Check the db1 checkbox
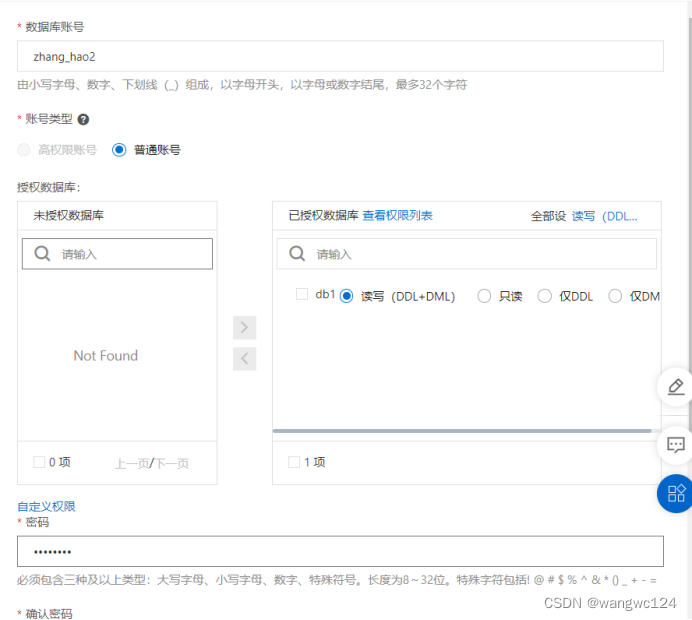This screenshot has height=620, width=692. (302, 294)
